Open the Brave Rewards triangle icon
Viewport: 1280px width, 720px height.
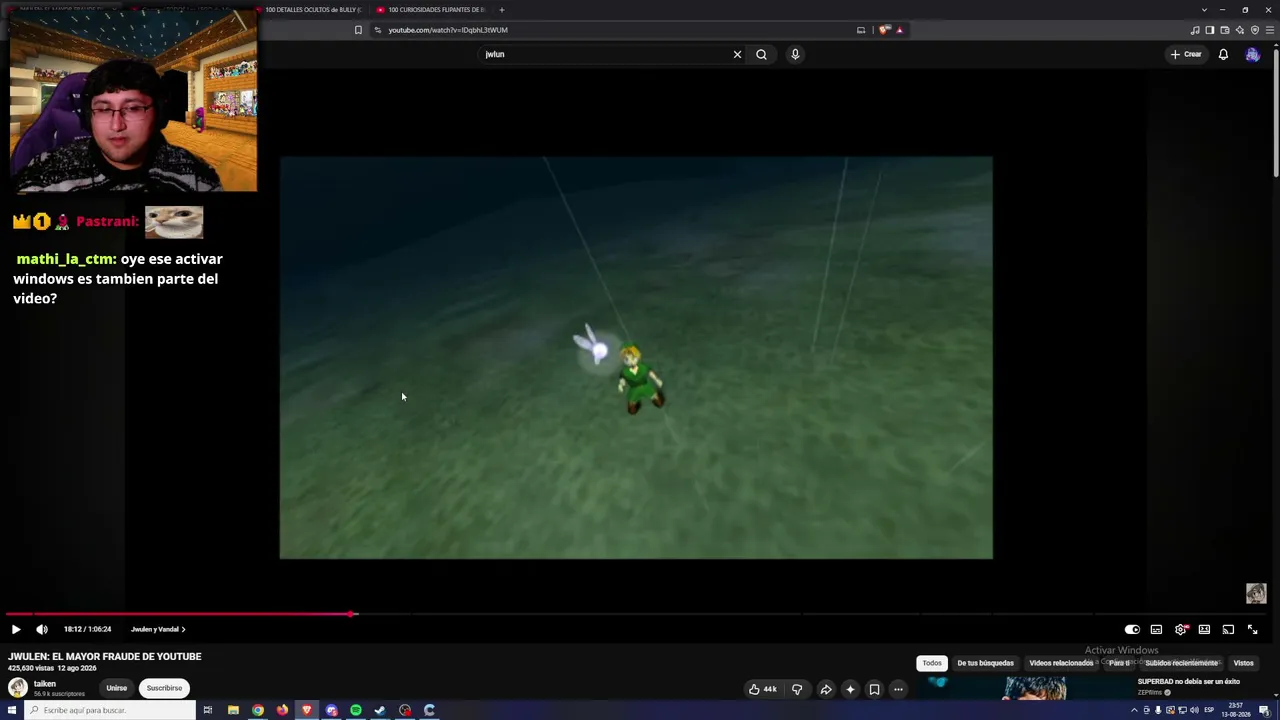(899, 30)
